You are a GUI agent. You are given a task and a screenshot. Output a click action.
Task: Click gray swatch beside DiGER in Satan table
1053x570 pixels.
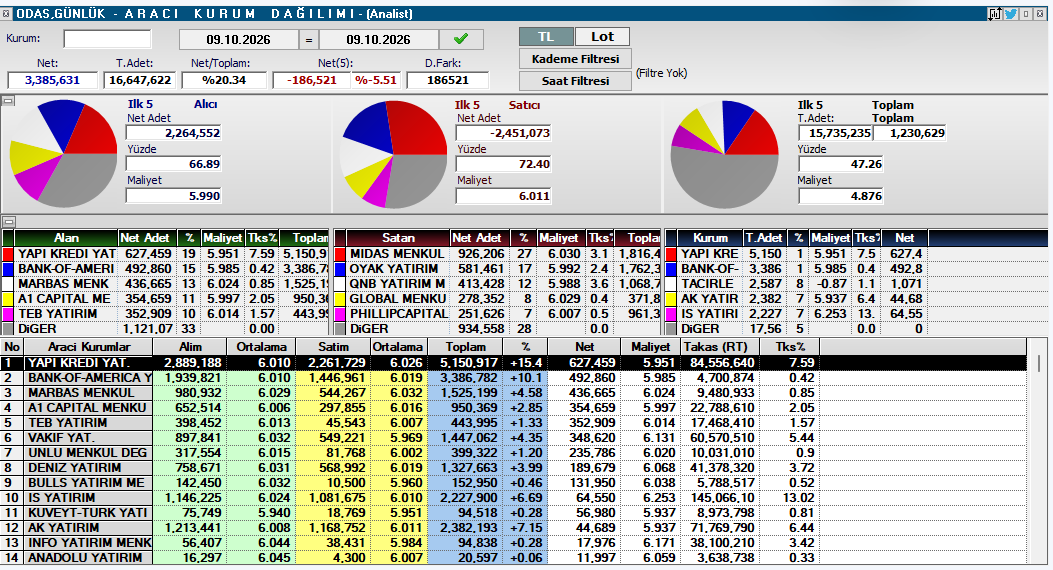coord(340,329)
